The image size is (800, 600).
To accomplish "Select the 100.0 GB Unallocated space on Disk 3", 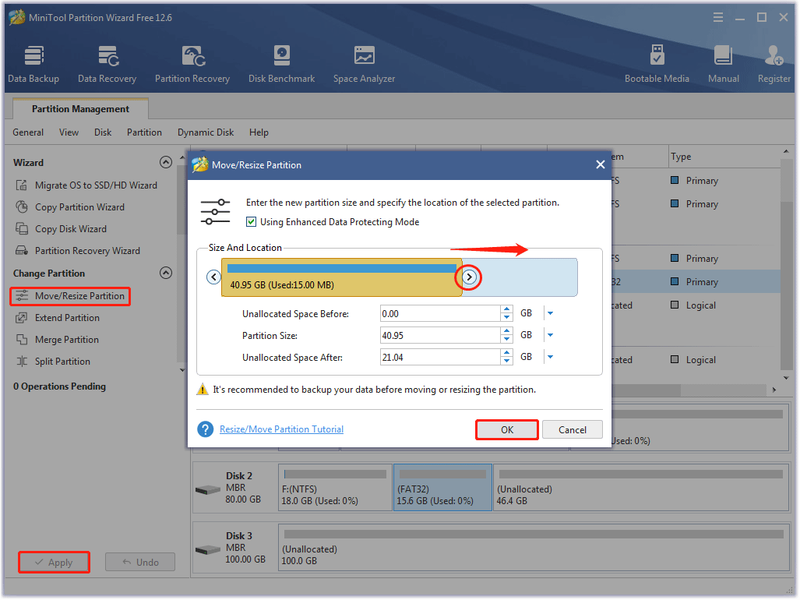I will point(533,547).
